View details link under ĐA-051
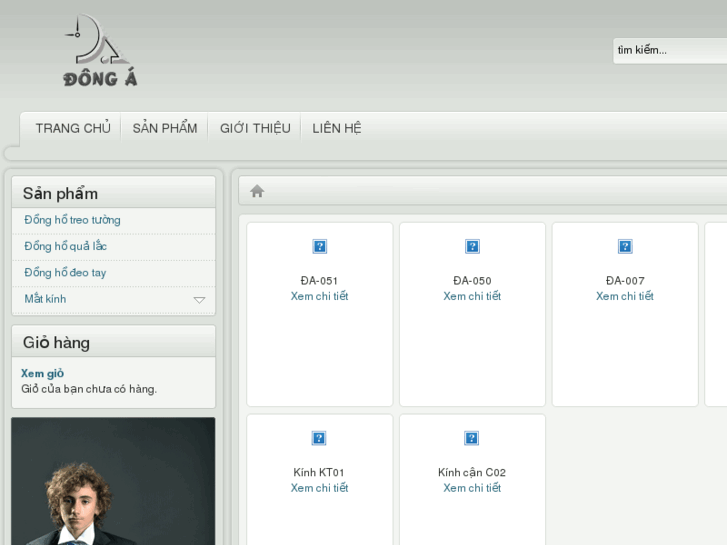Screen dimensions: 727x545 319,296
